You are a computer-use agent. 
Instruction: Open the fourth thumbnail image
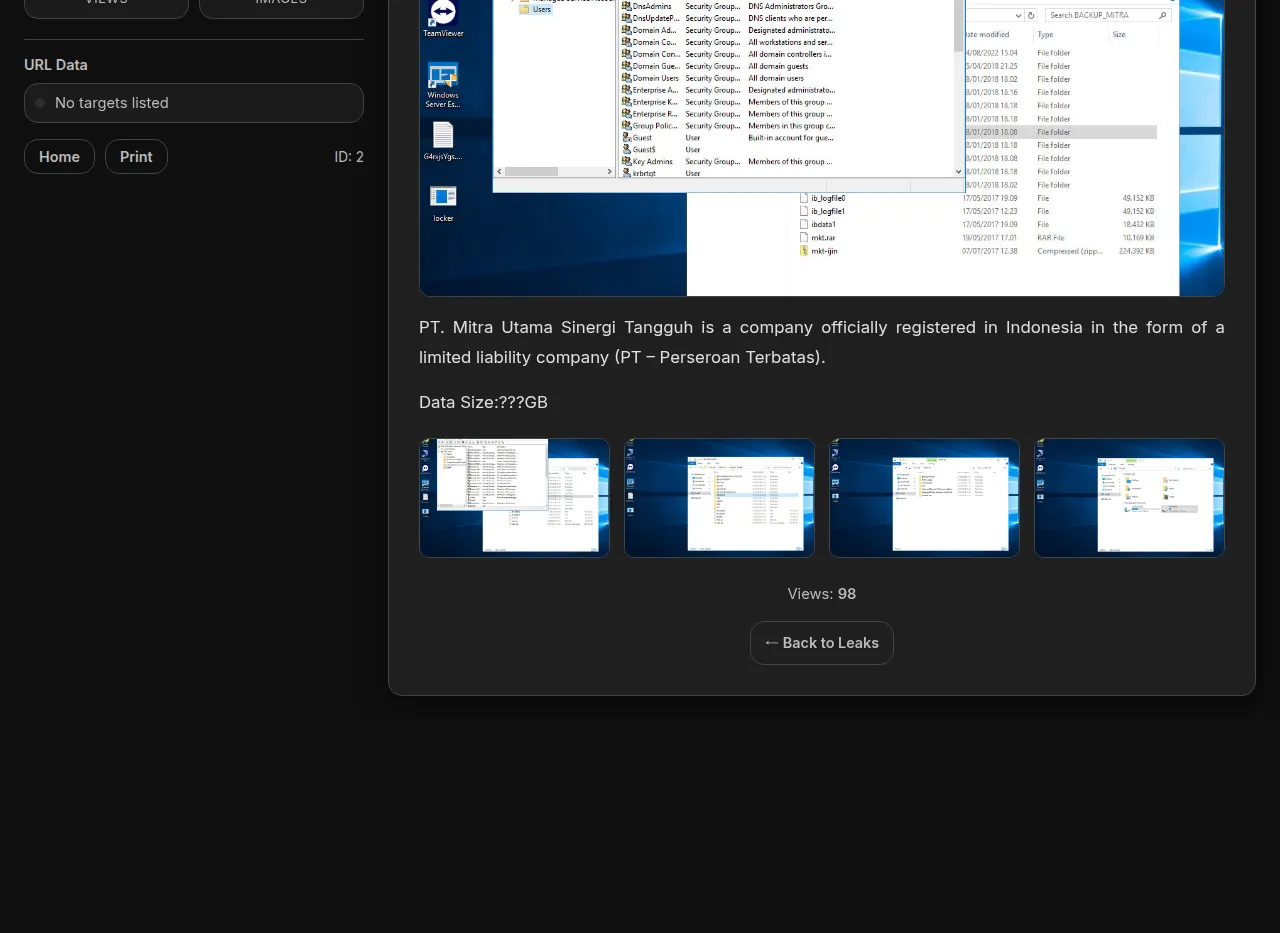coord(1129,498)
